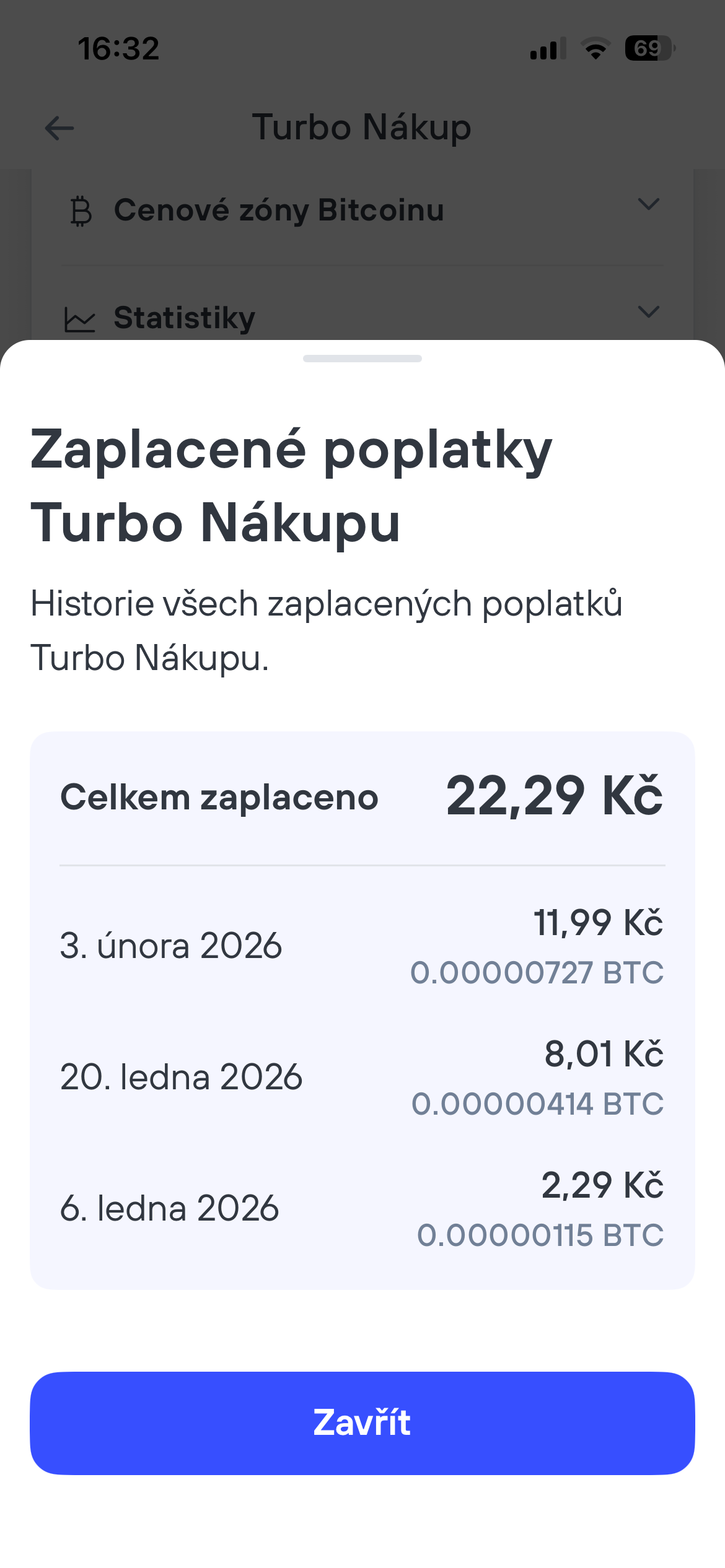Viewport: 725px width, 1568px height.
Task: Tap the 16:32 clock in status bar
Action: (118, 49)
